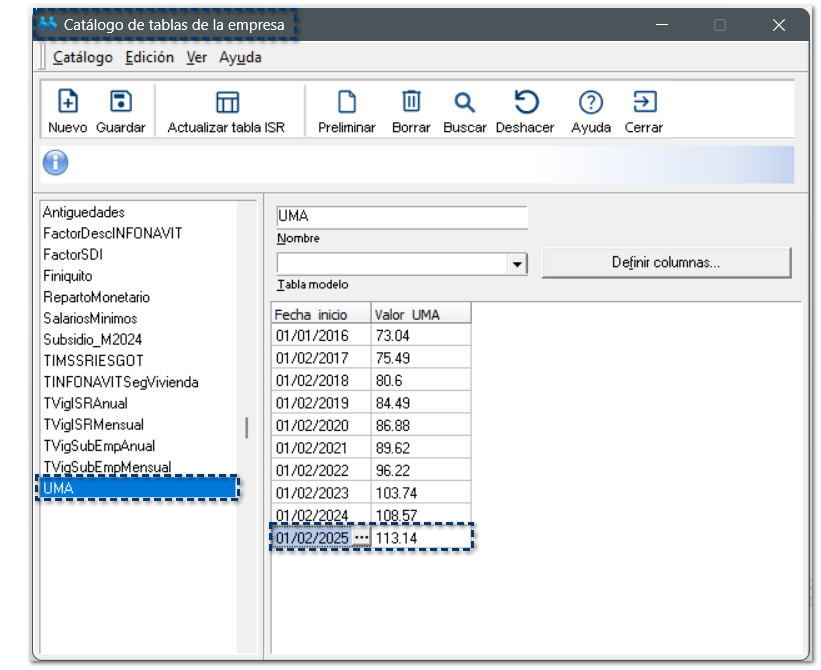The height and width of the screenshot is (670, 821).
Task: Click the blue information icon
Action: (55, 162)
